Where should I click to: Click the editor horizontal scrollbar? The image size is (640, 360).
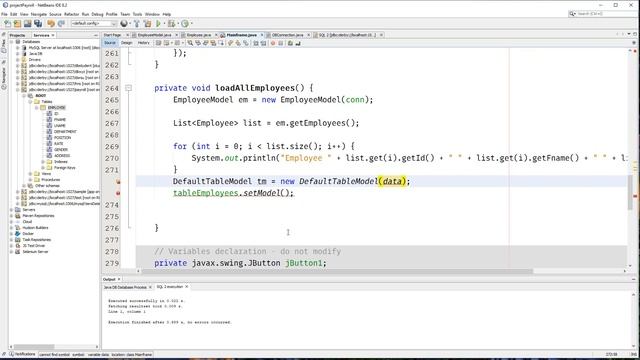pyautogui.click(x=337, y=271)
